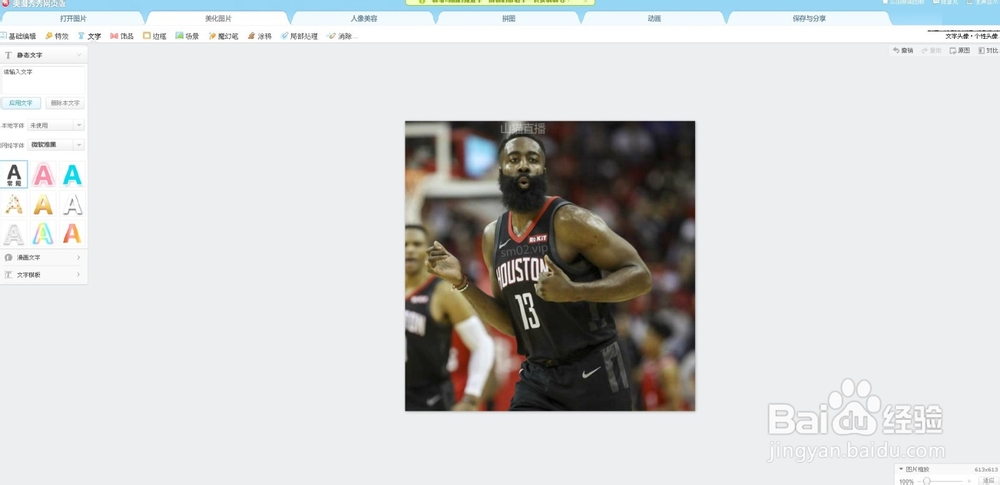Switch to the 打开图片 tab
The height and width of the screenshot is (485, 1000).
(73, 19)
